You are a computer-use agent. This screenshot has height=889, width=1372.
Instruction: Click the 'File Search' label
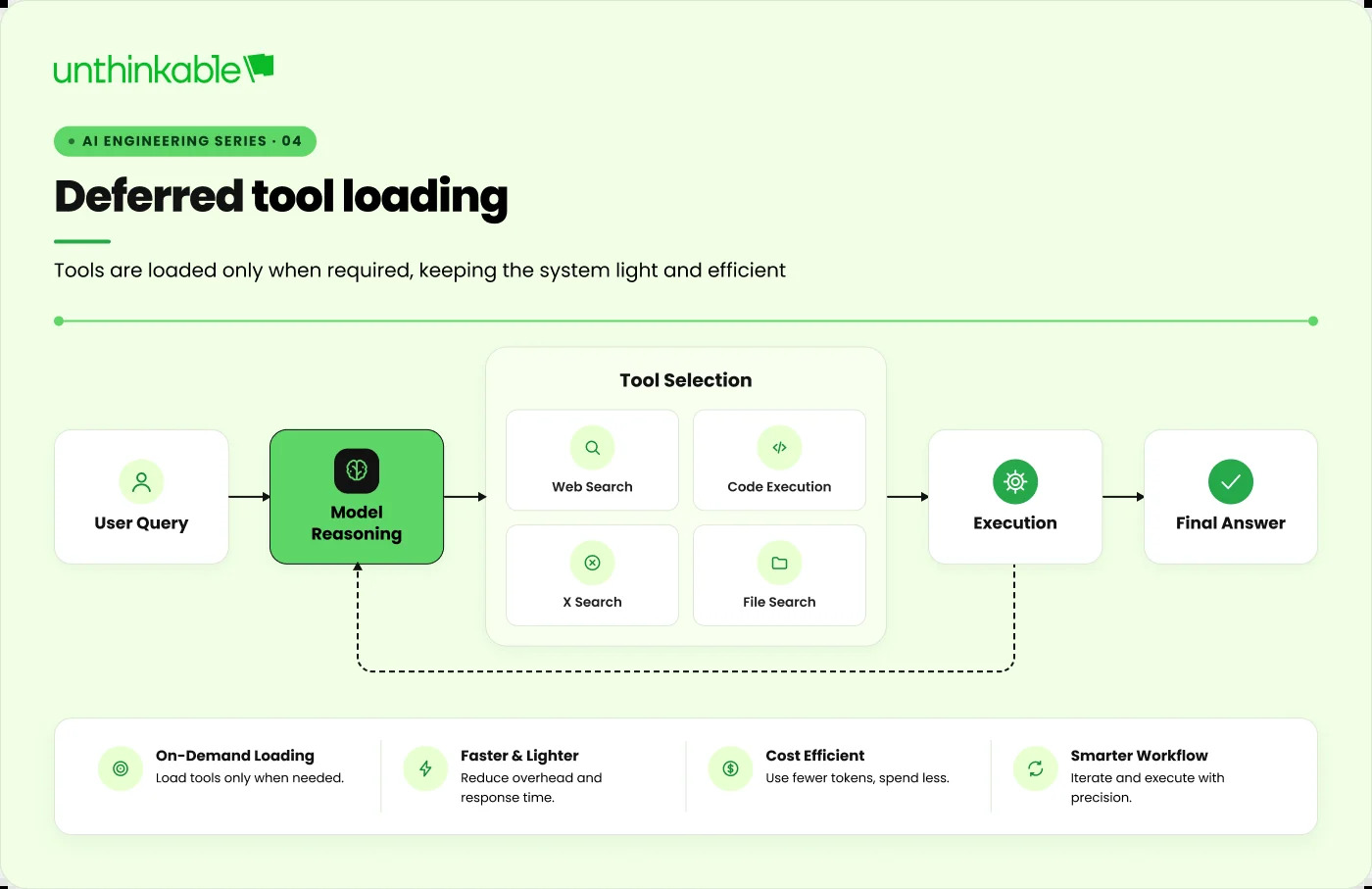[779, 602]
